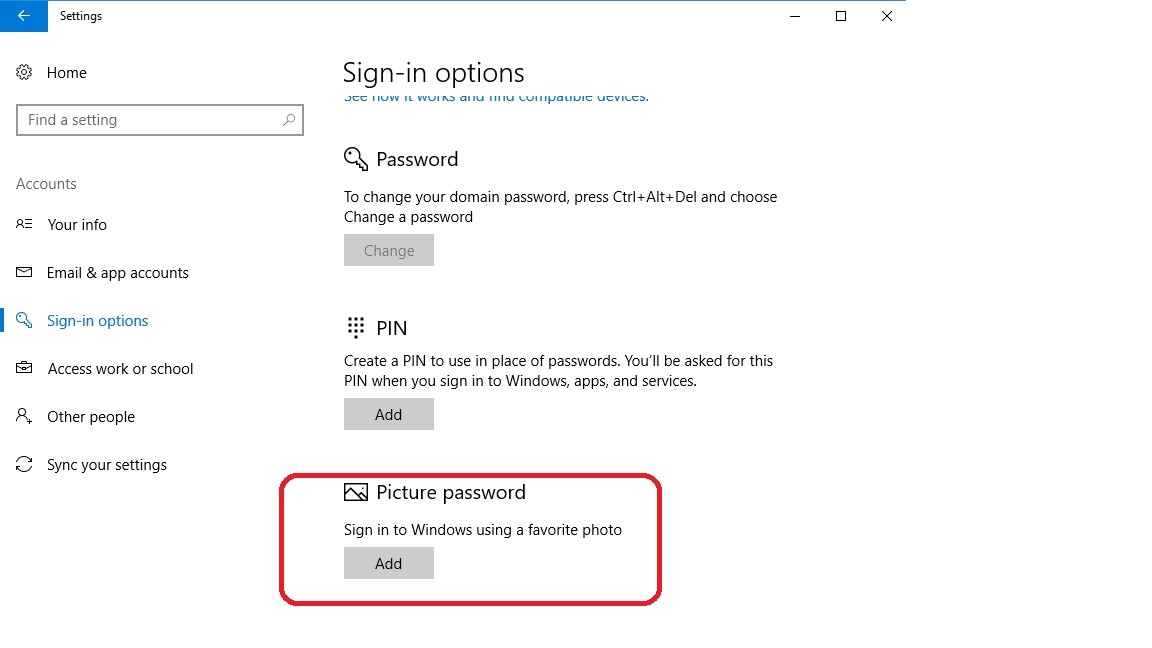Open the compatible devices link
Viewport: 1152px width, 648px height.
click(496, 96)
